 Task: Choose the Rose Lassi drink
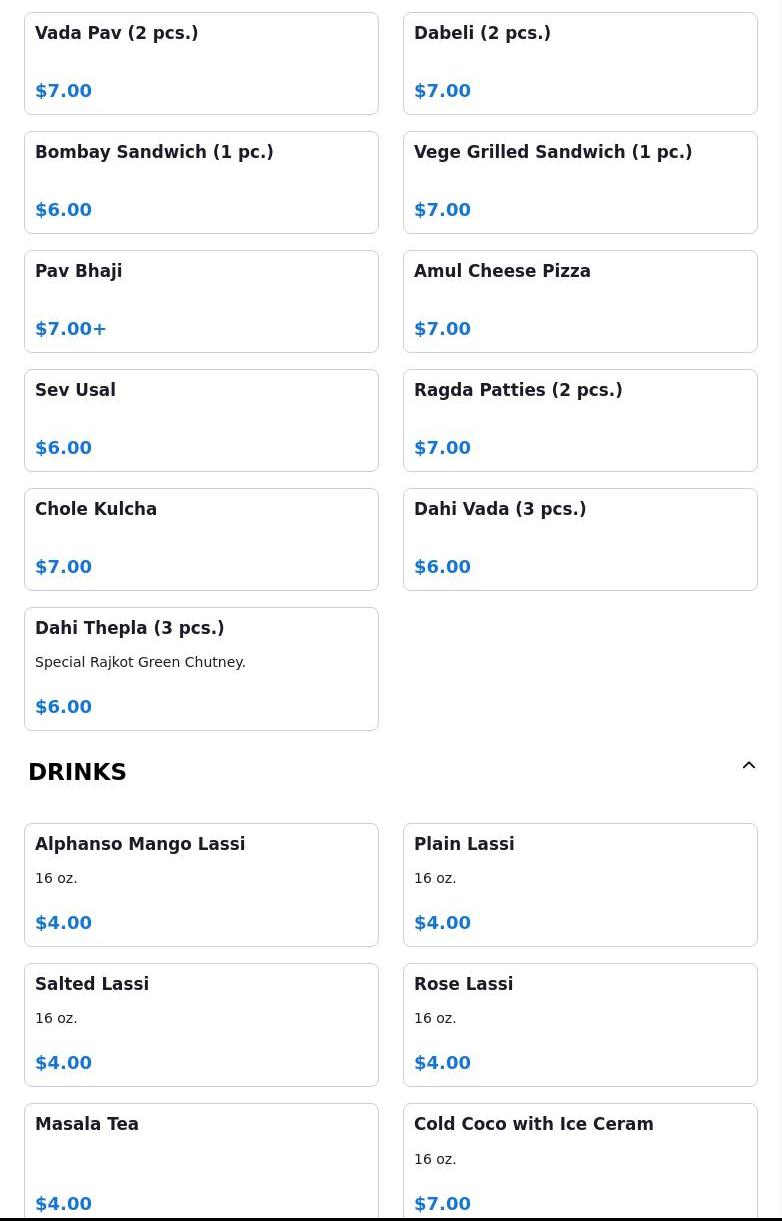tap(580, 1024)
